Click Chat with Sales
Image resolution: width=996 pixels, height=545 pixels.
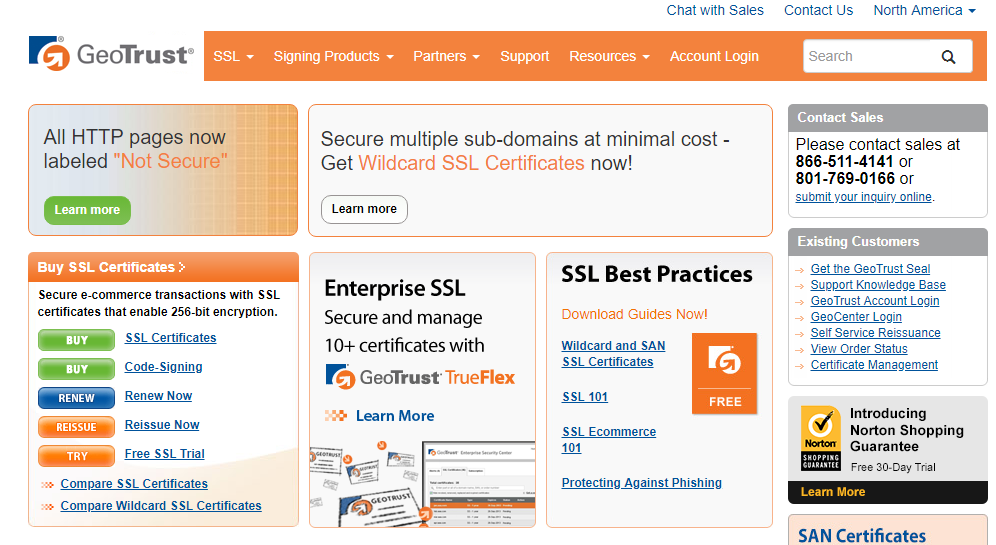(715, 10)
